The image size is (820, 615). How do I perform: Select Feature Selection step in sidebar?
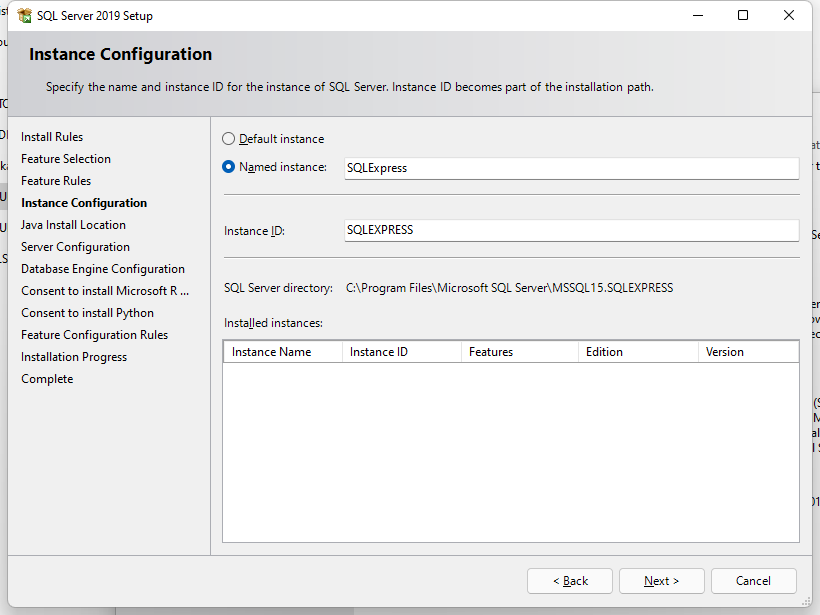tap(66, 159)
